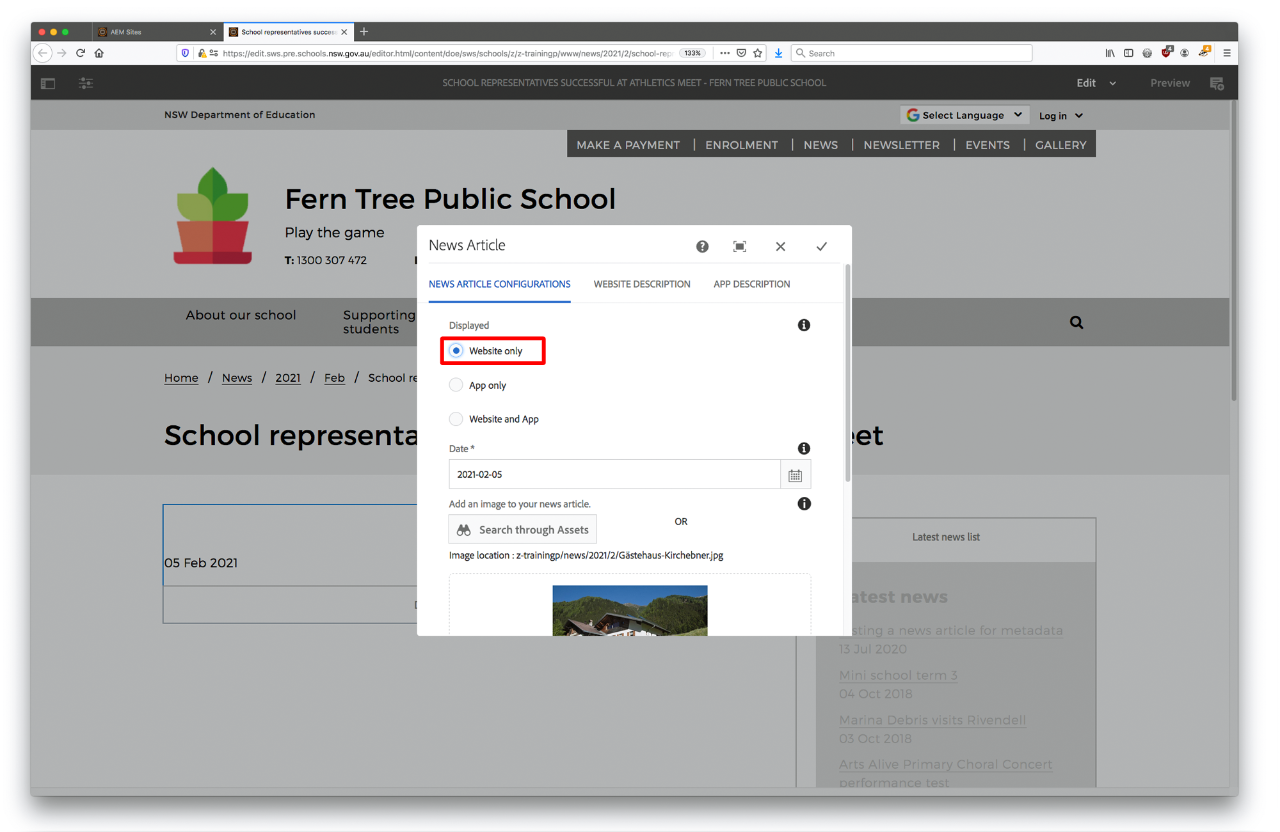Click the Search through Assets button
The image size is (1280, 832).
pos(523,530)
